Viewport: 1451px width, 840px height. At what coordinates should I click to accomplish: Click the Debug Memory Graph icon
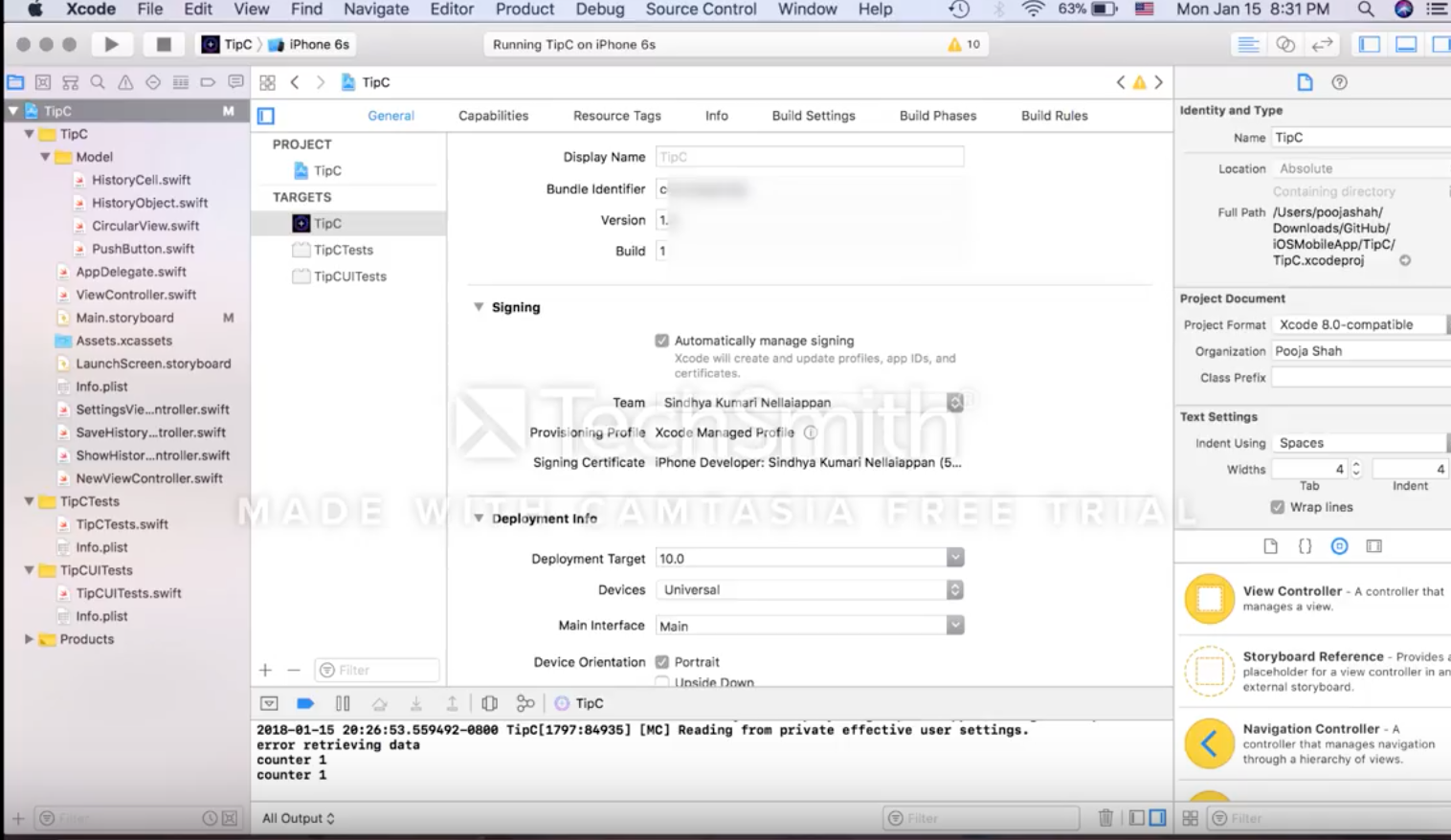click(x=525, y=703)
